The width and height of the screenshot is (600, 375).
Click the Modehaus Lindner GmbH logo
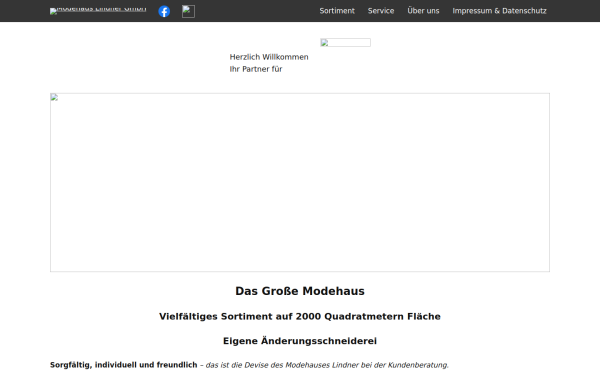click(x=98, y=11)
